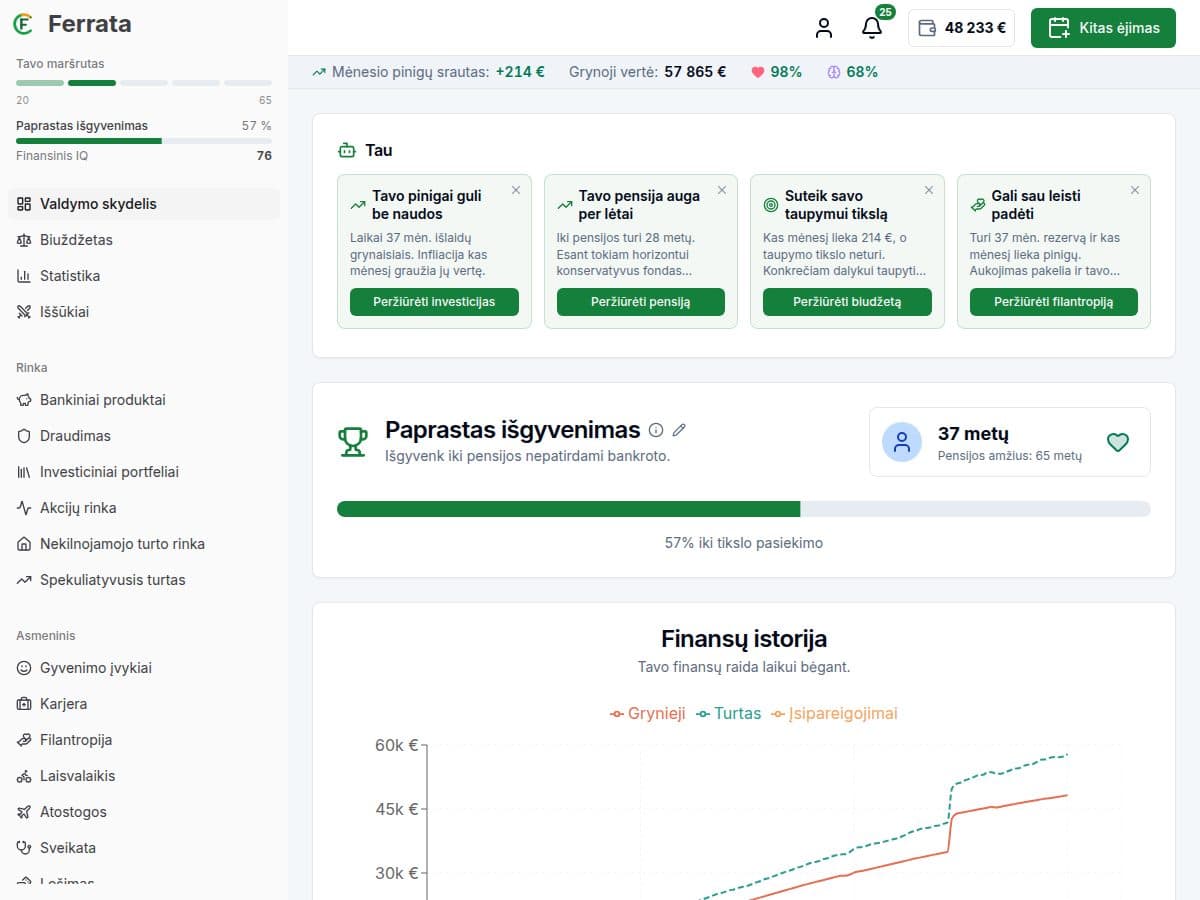Click the heart icon in the age card
Screen dimensions: 1200x900
coord(1118,442)
